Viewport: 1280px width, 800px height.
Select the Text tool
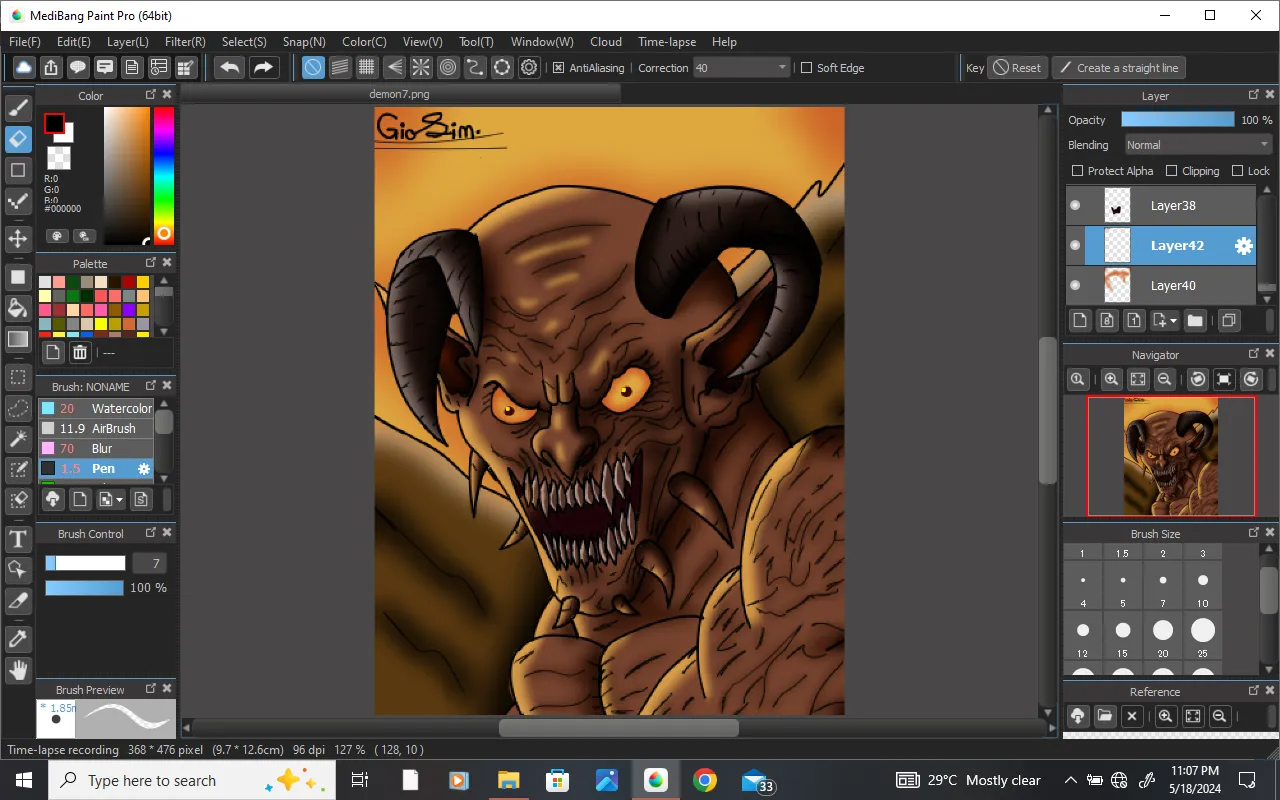(18, 540)
